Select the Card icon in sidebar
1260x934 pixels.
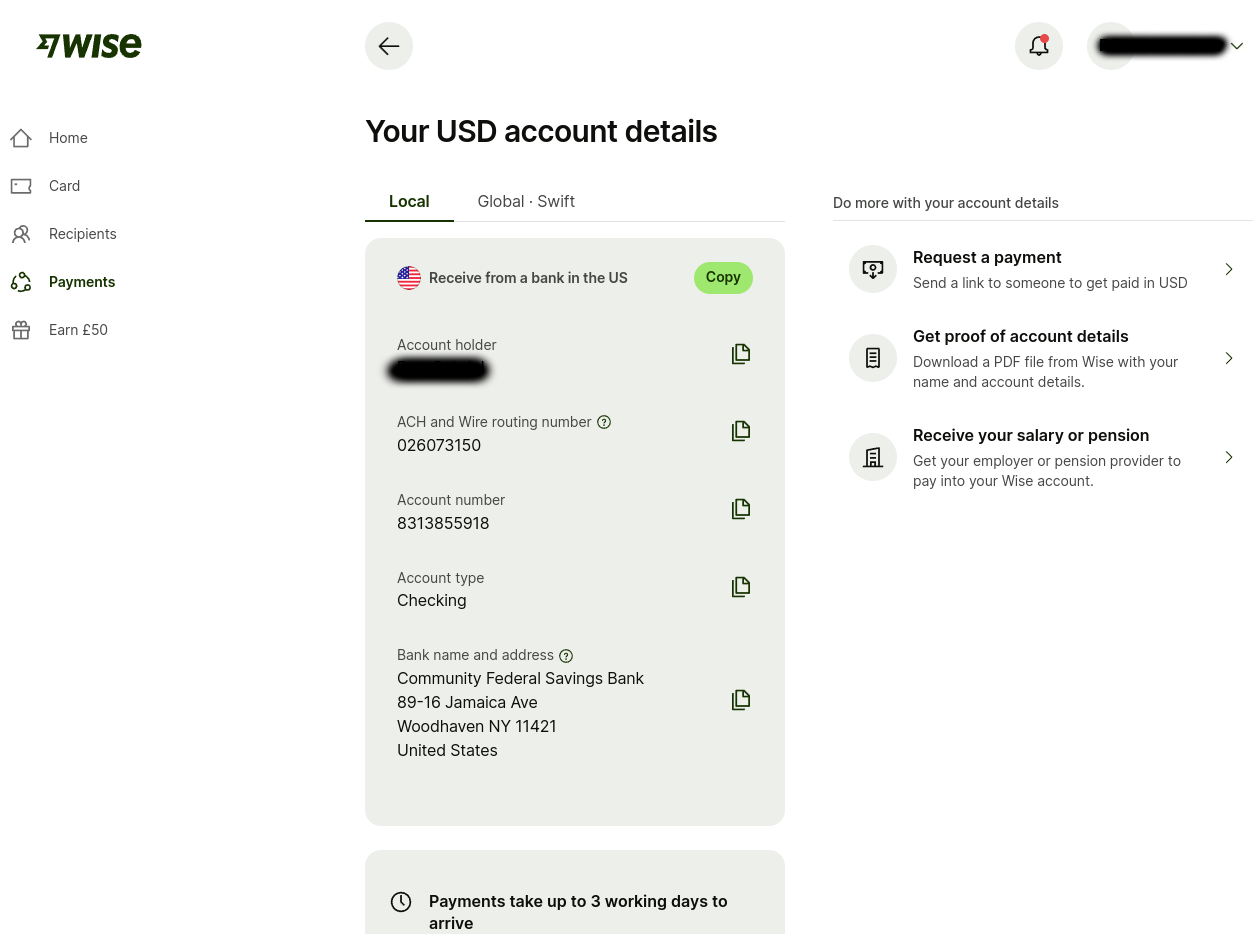(21, 186)
